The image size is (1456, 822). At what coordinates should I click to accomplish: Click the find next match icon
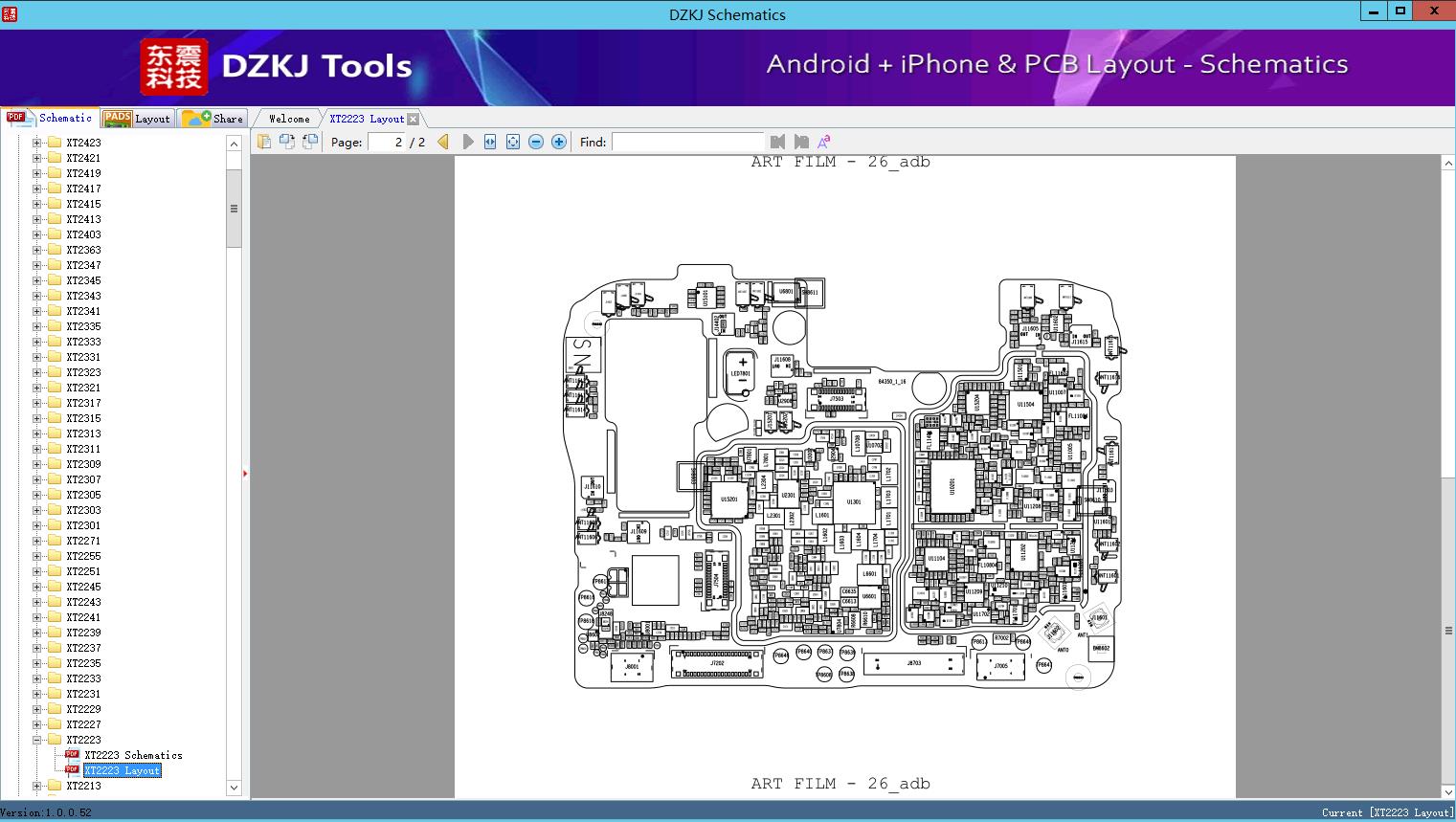(801, 142)
